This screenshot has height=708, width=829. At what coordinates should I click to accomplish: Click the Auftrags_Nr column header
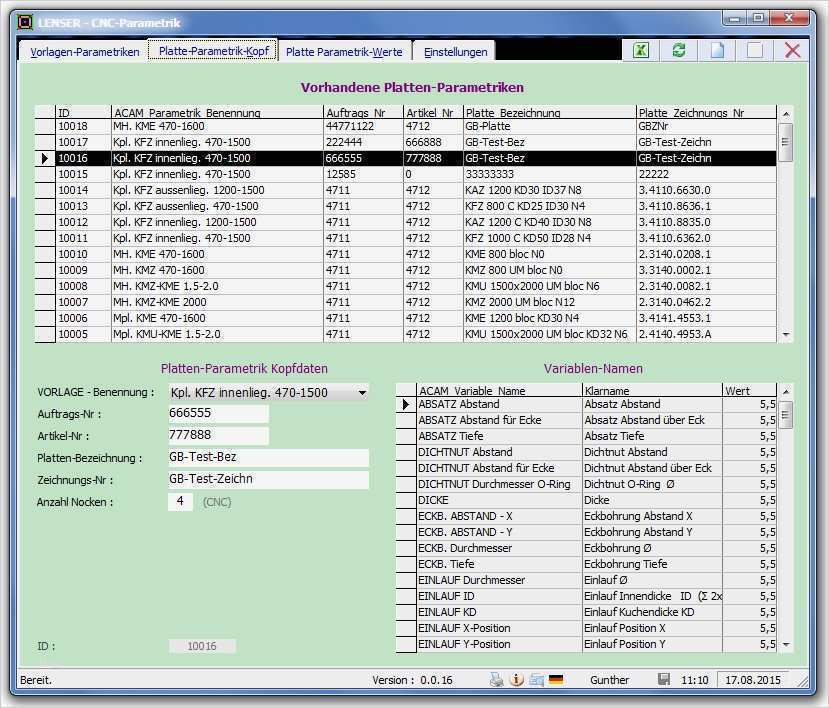(363, 113)
